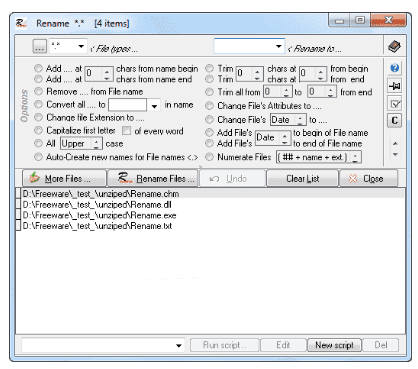Select 'Remove .... from File name' option
This screenshot has width=418, height=369.
click(x=39, y=91)
